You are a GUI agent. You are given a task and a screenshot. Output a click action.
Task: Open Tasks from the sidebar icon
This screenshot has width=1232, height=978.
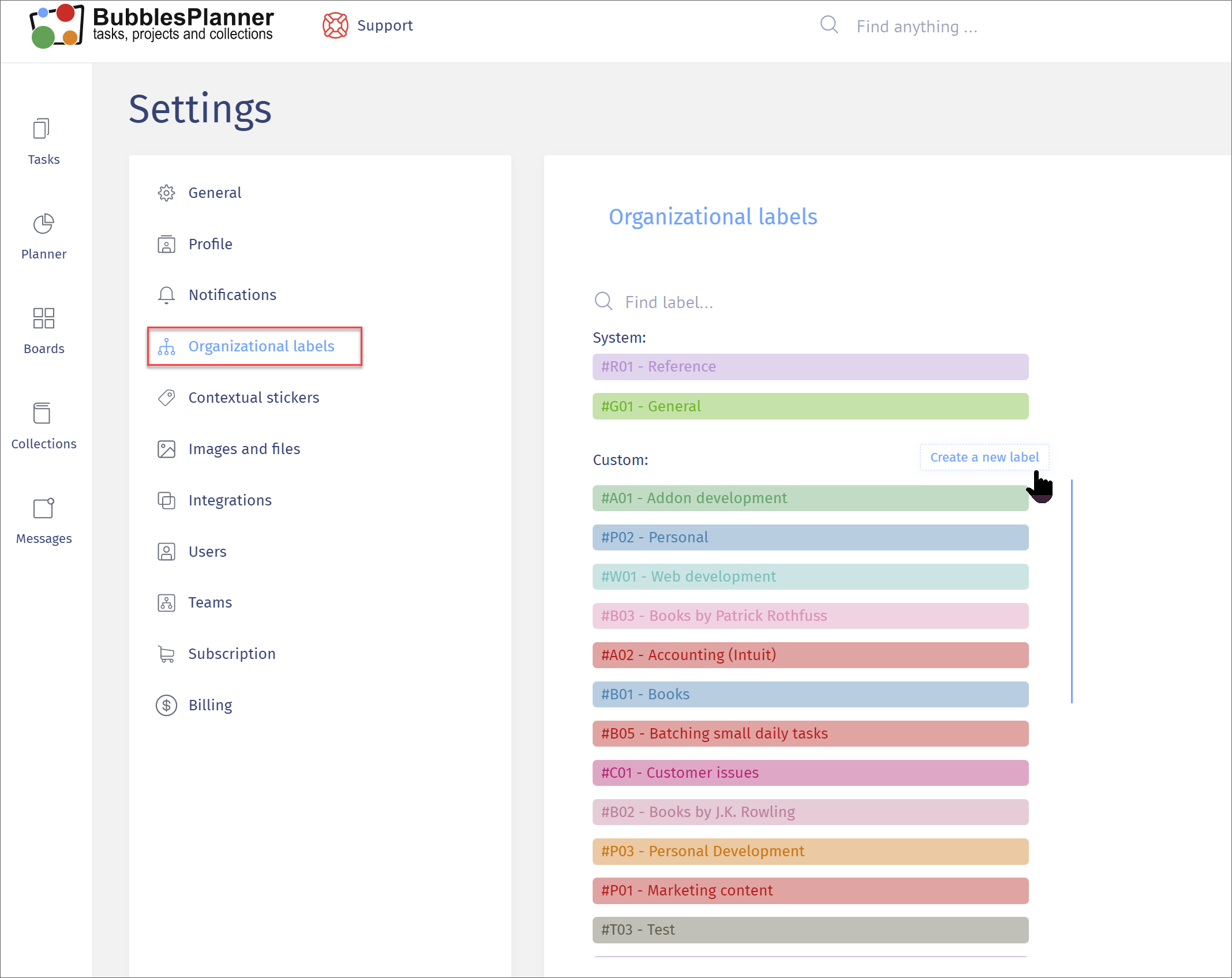pos(42,129)
